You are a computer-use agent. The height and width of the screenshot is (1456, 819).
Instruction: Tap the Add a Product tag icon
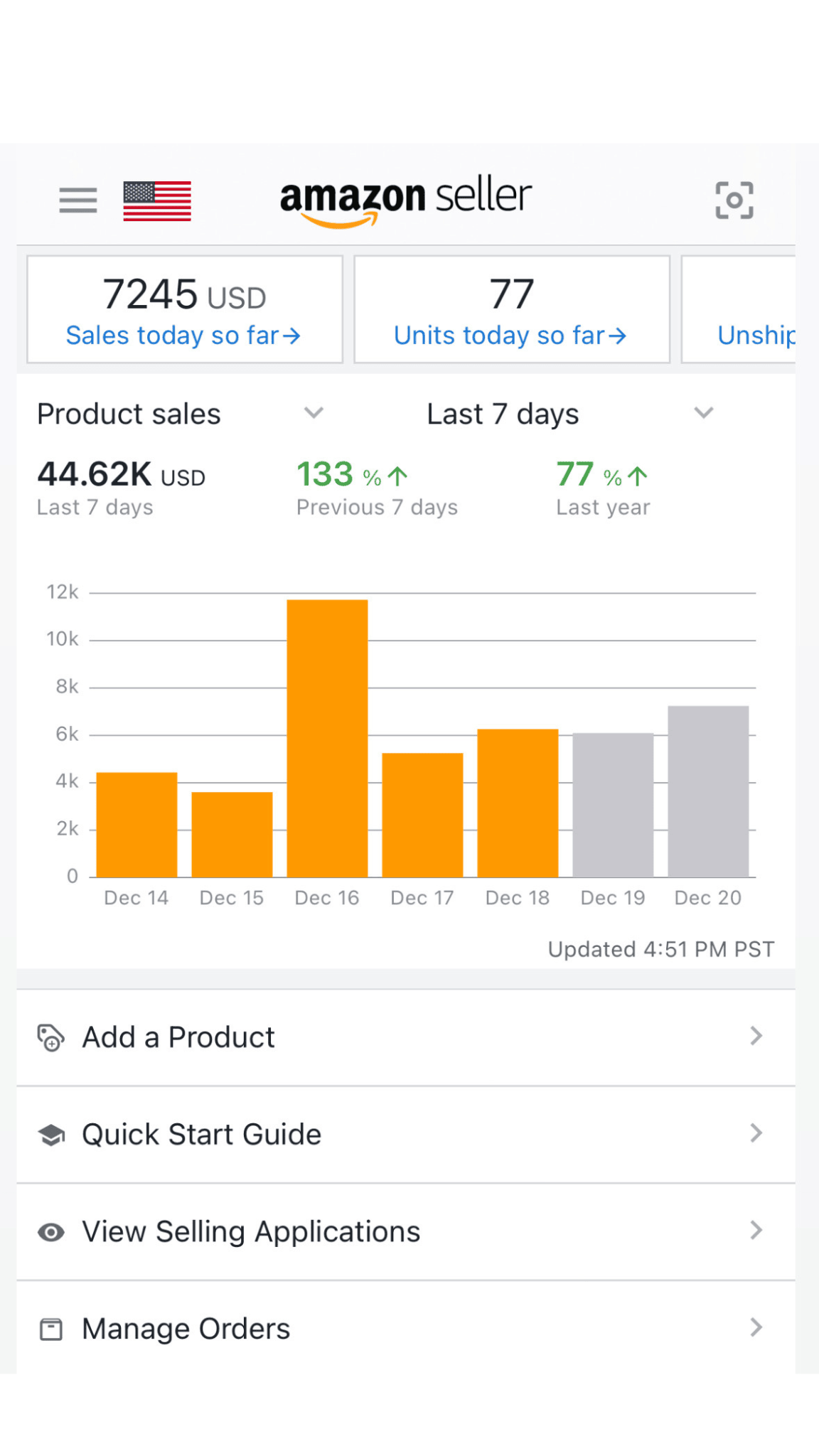tap(51, 1038)
